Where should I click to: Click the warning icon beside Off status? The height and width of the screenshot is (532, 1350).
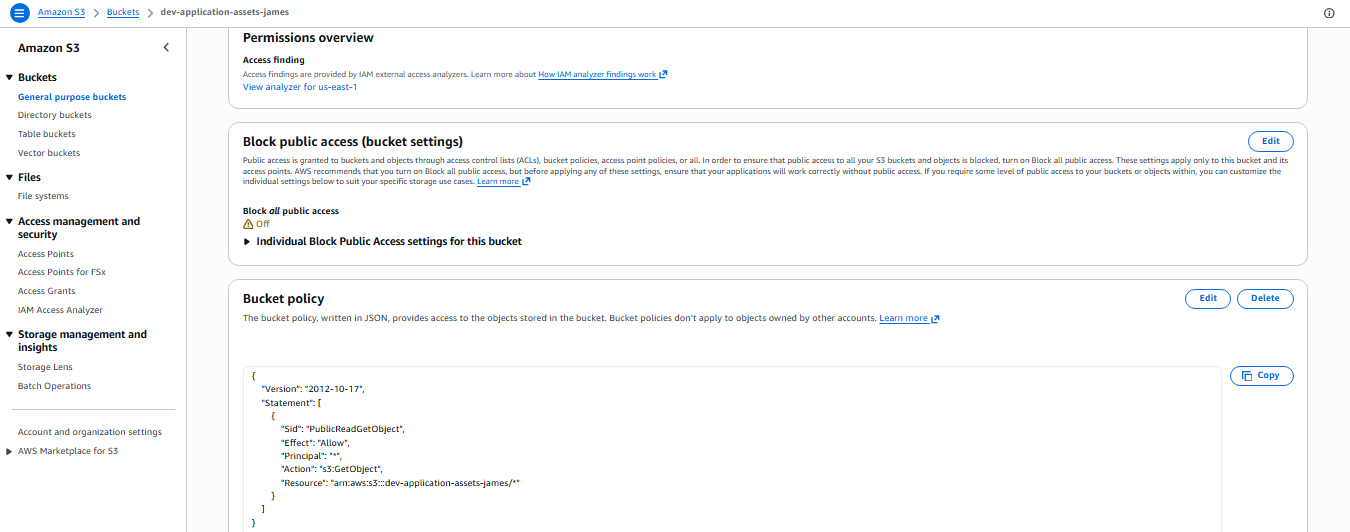248,224
